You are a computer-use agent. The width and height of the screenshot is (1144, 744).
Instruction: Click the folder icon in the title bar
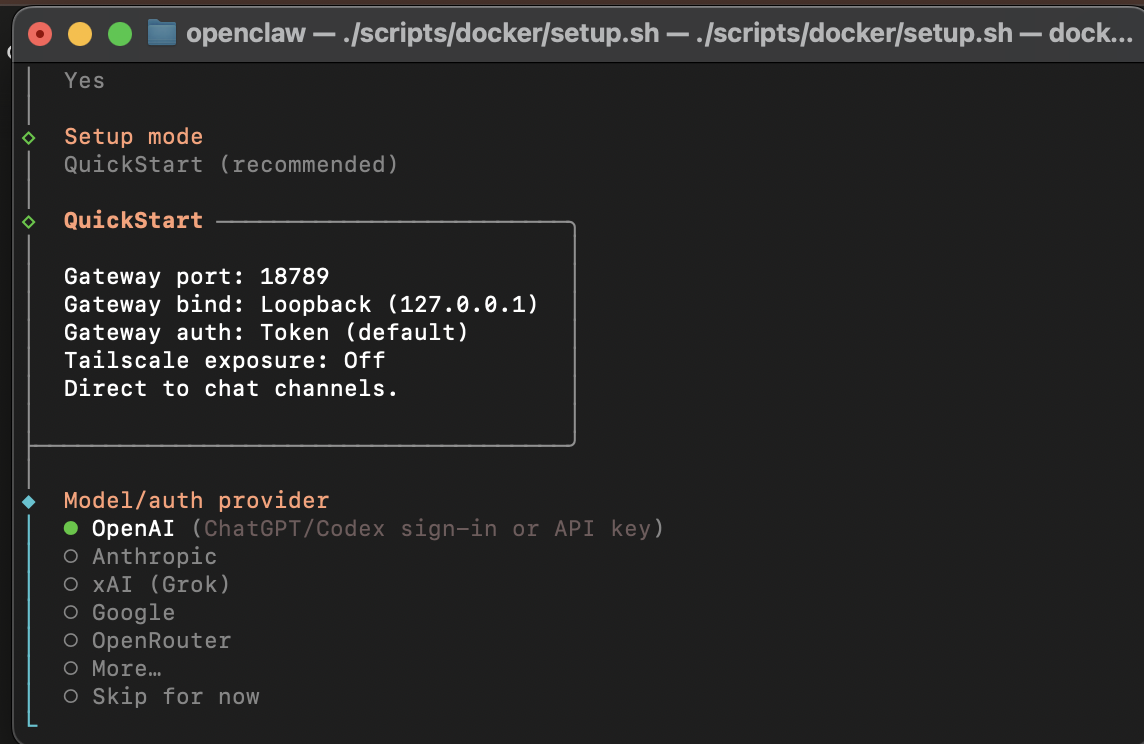click(162, 33)
